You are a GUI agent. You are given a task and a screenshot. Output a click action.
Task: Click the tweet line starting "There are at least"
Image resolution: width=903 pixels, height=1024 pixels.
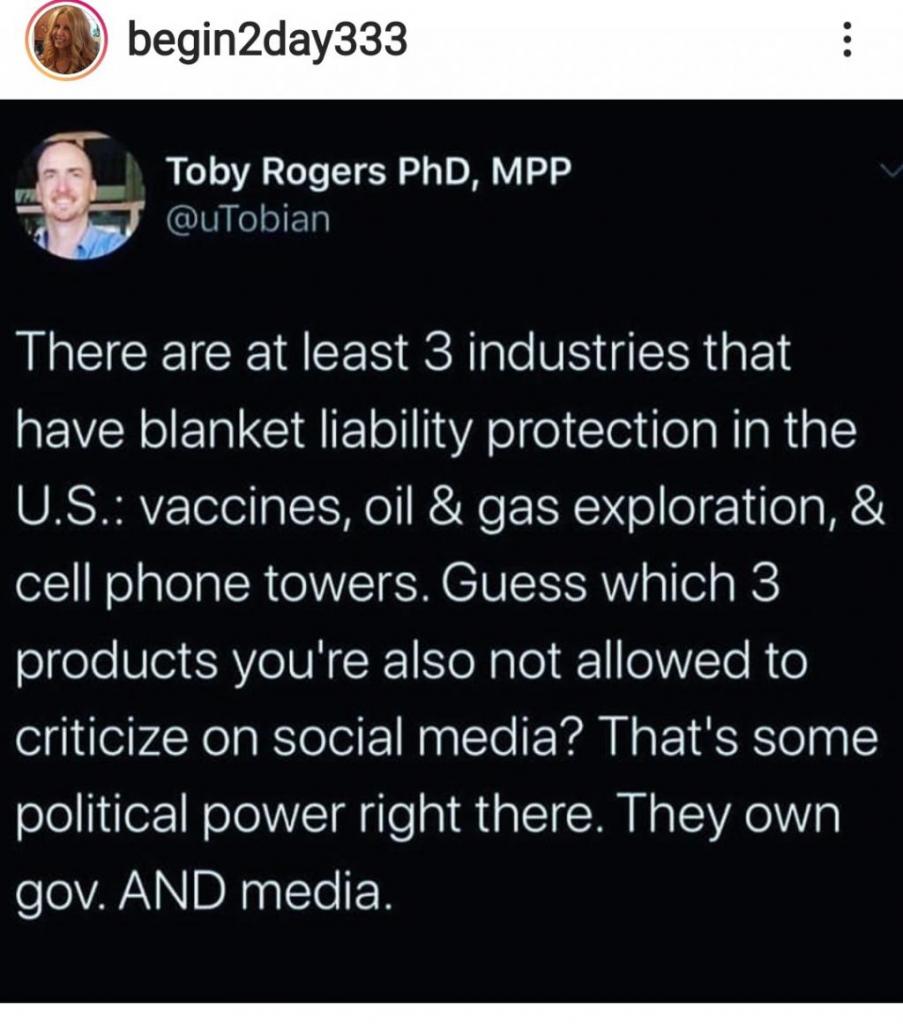[407, 355]
